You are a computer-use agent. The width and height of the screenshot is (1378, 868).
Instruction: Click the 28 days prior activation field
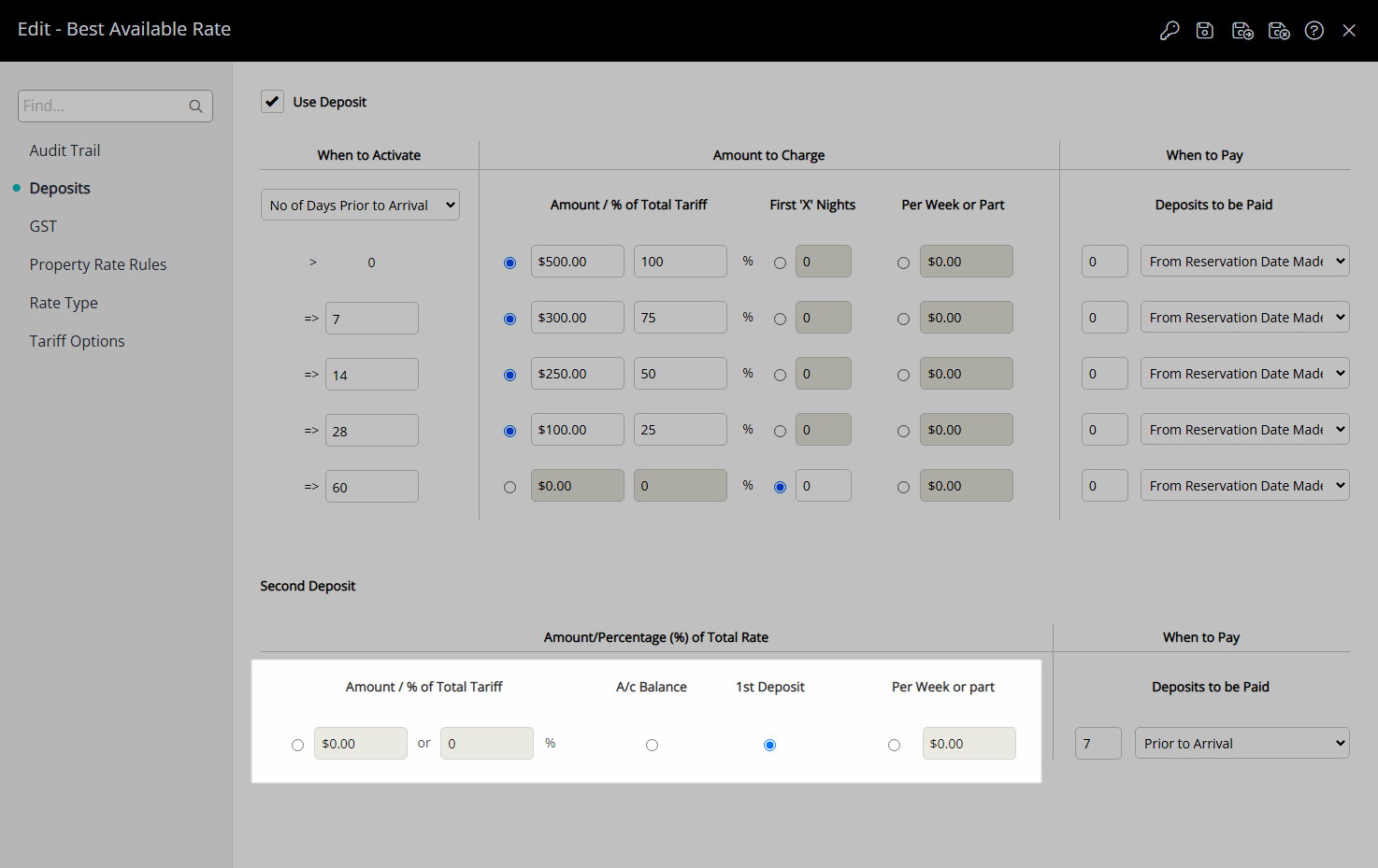click(372, 430)
